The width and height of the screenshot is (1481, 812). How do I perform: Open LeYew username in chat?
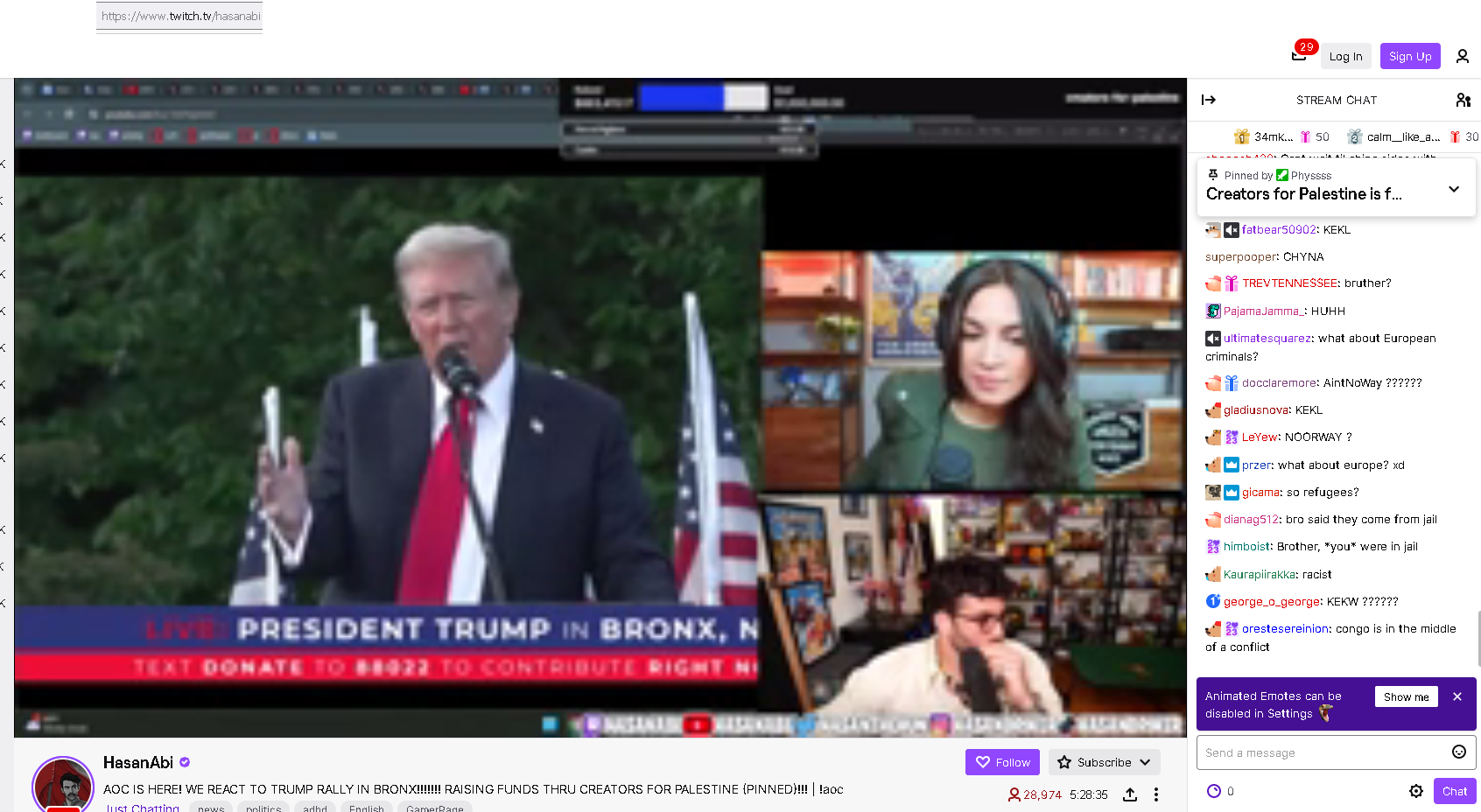pyautogui.click(x=1260, y=437)
